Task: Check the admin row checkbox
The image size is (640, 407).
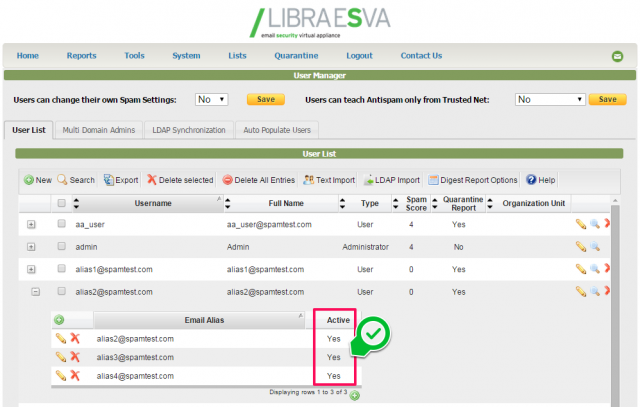Action: click(62, 246)
